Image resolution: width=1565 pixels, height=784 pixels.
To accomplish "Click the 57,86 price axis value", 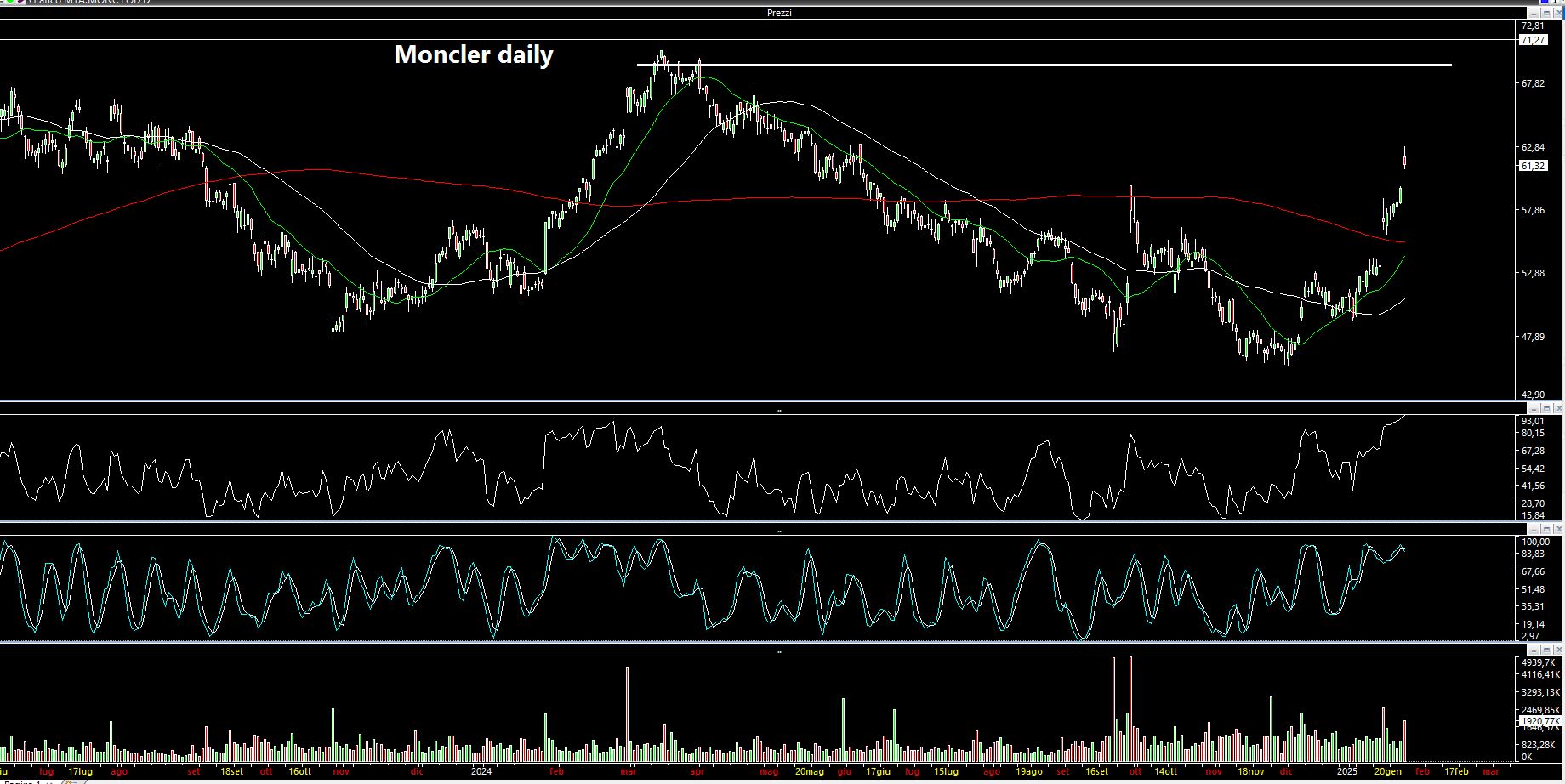I will 1533,210.
